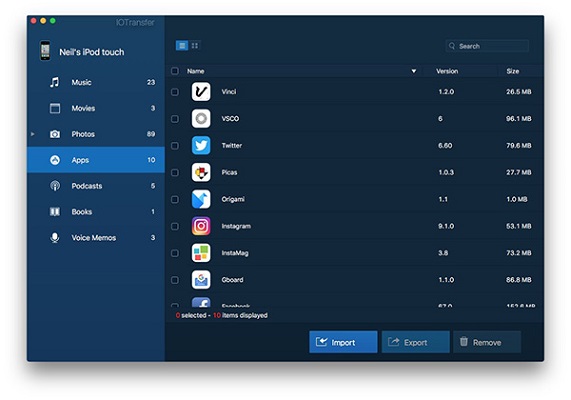571x400 pixels.
Task: Open the Music category
Action: click(96, 82)
